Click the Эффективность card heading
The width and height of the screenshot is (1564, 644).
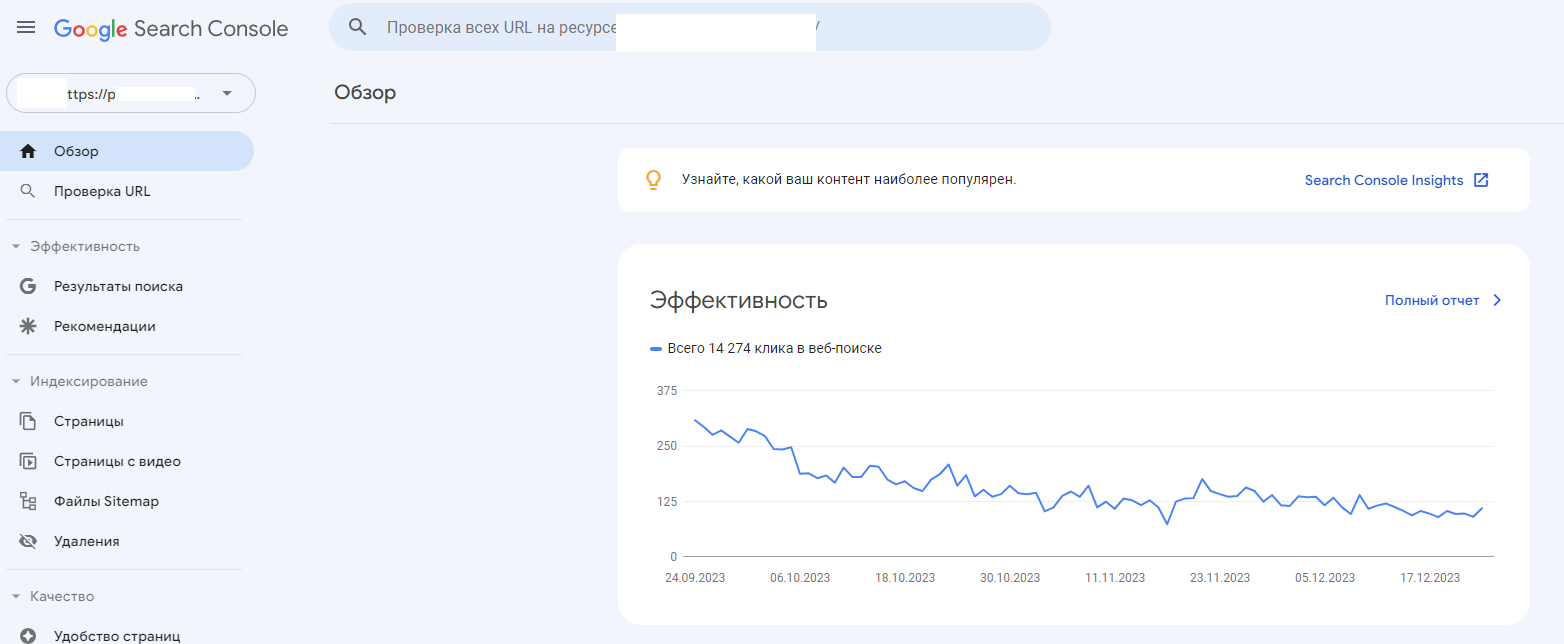(x=739, y=300)
